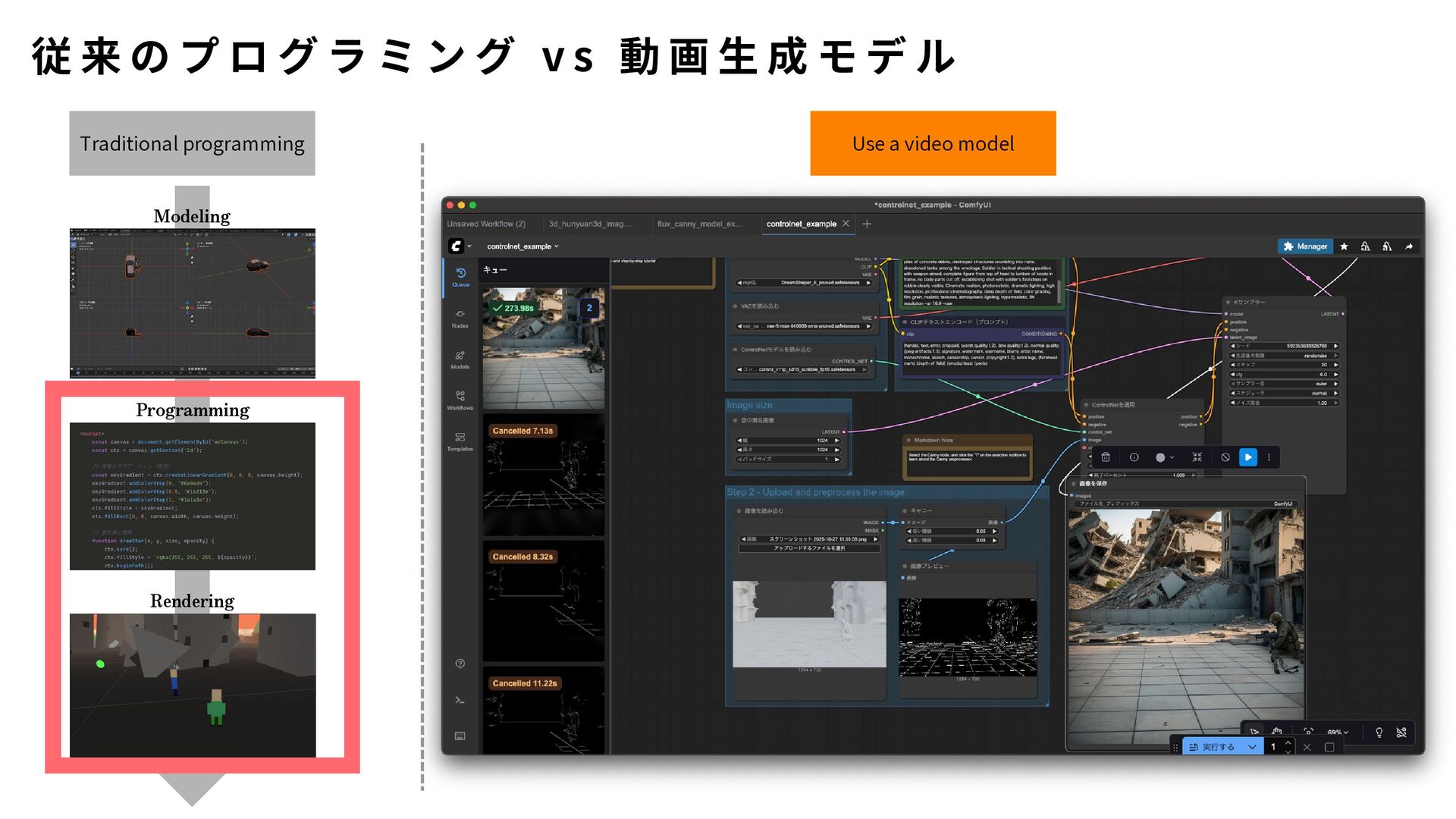The image size is (1456, 819).
Task: Click the trash icon in node toolbar
Action: coord(1106,457)
